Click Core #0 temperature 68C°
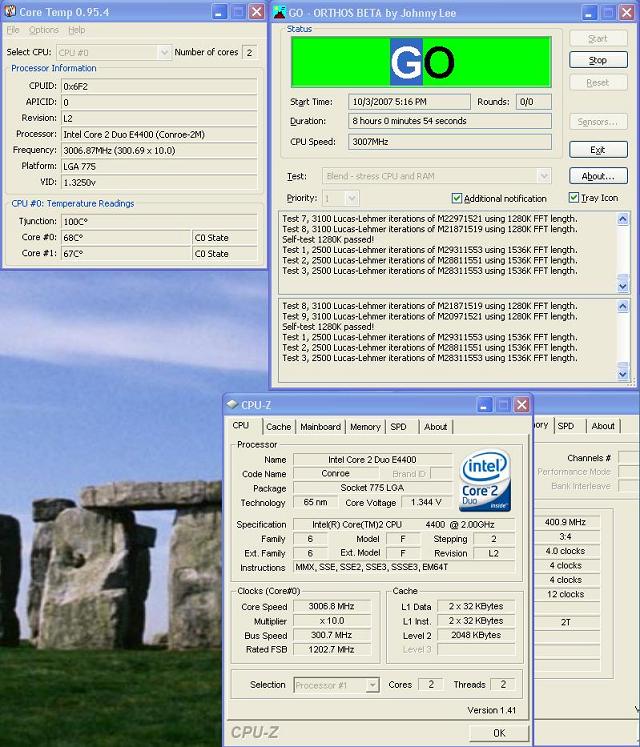640x747 pixels. 126,237
